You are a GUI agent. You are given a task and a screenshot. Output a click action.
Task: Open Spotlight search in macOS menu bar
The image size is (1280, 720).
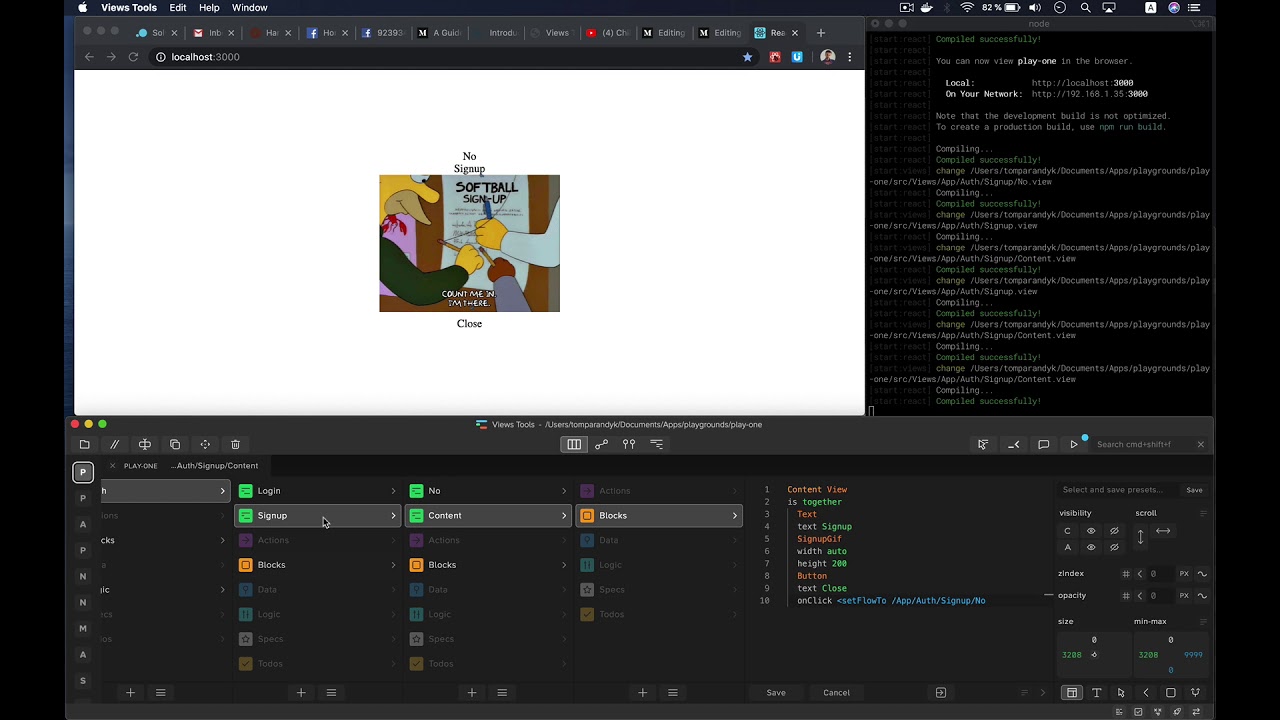[1085, 8]
